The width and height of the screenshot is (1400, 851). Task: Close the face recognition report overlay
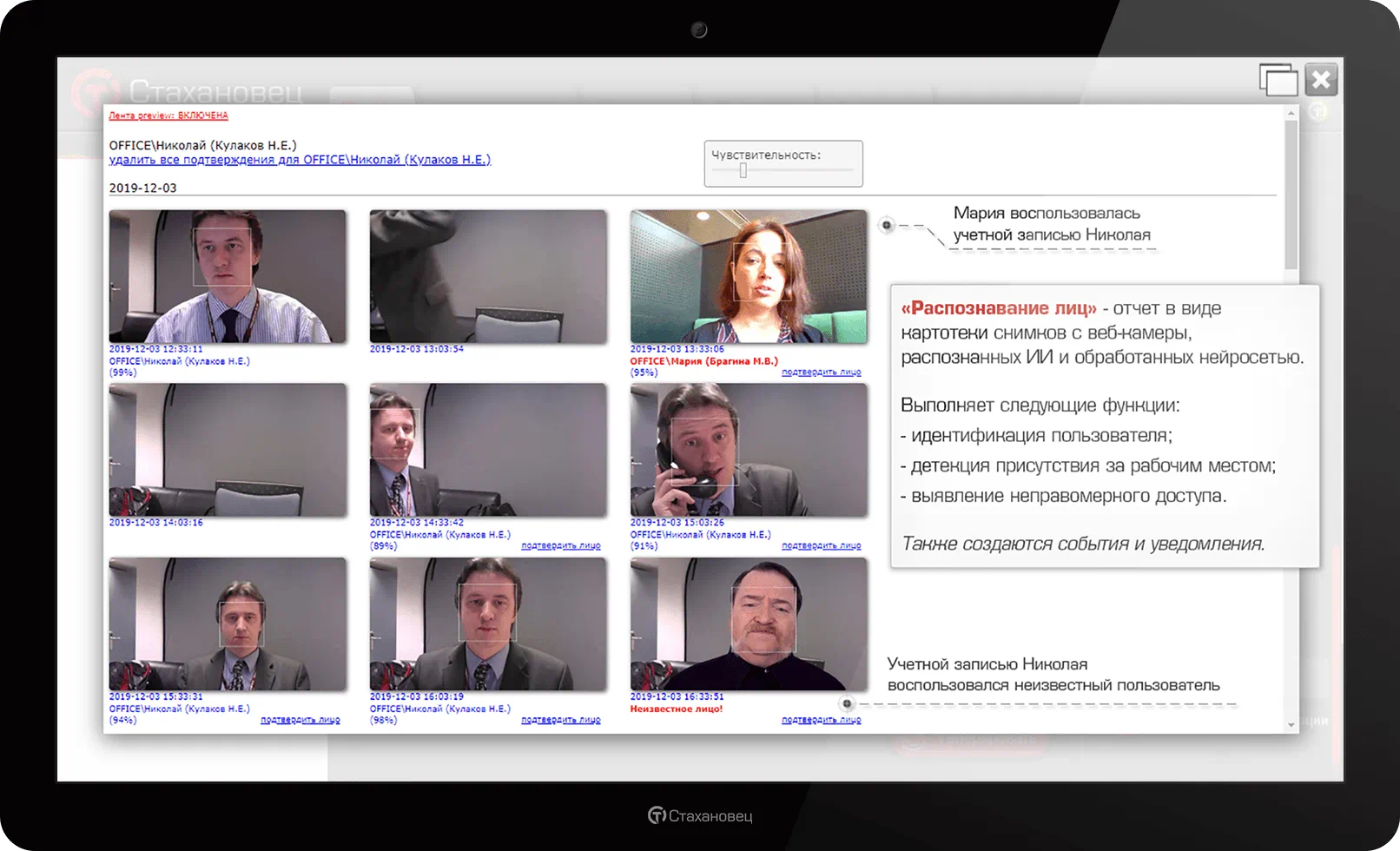click(x=1321, y=80)
